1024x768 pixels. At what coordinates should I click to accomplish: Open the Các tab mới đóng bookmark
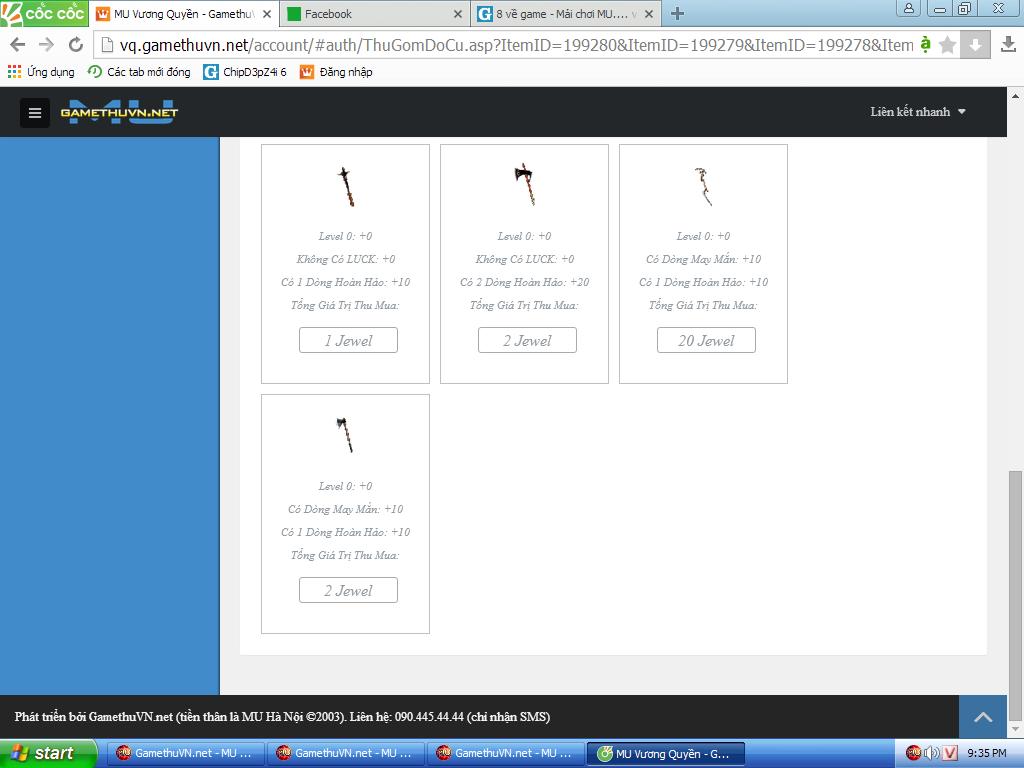point(139,72)
